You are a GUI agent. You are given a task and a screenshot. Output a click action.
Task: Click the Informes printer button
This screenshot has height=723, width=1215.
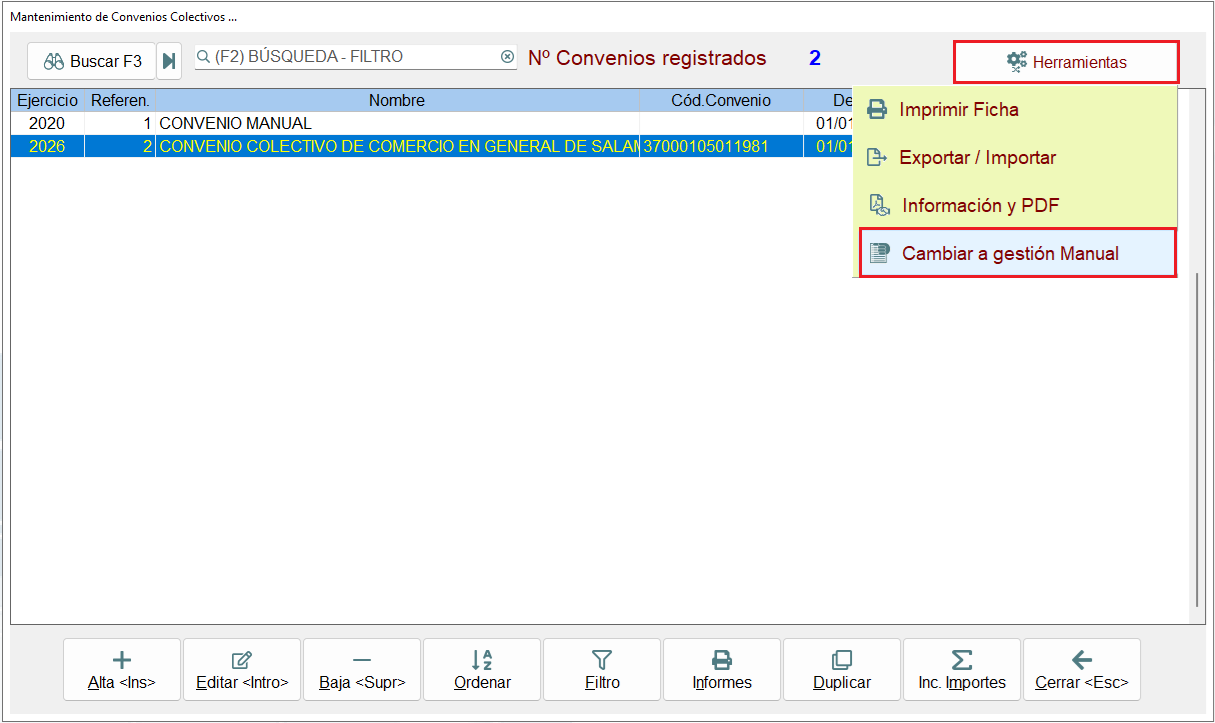722,670
